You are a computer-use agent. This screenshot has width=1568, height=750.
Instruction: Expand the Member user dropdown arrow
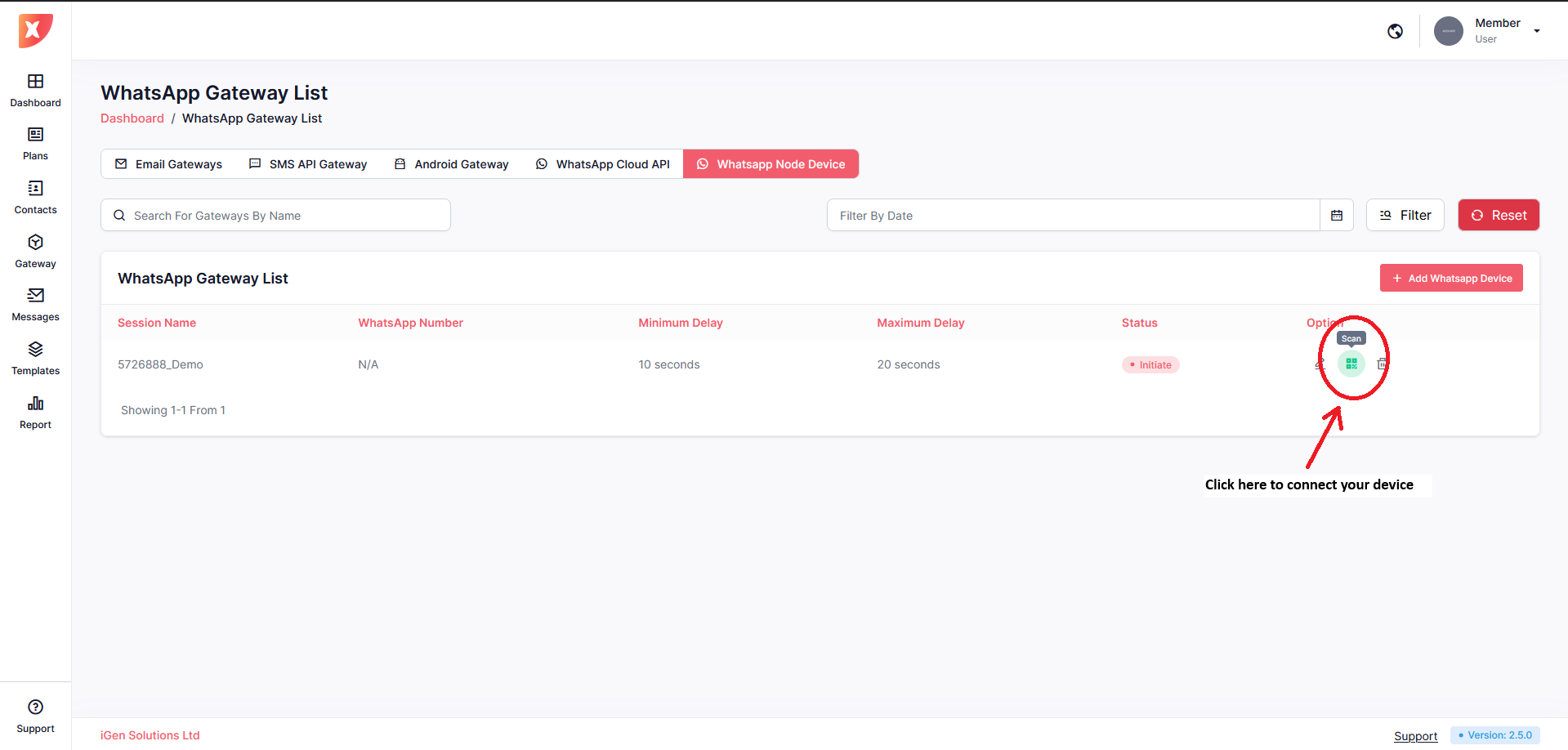click(x=1536, y=31)
